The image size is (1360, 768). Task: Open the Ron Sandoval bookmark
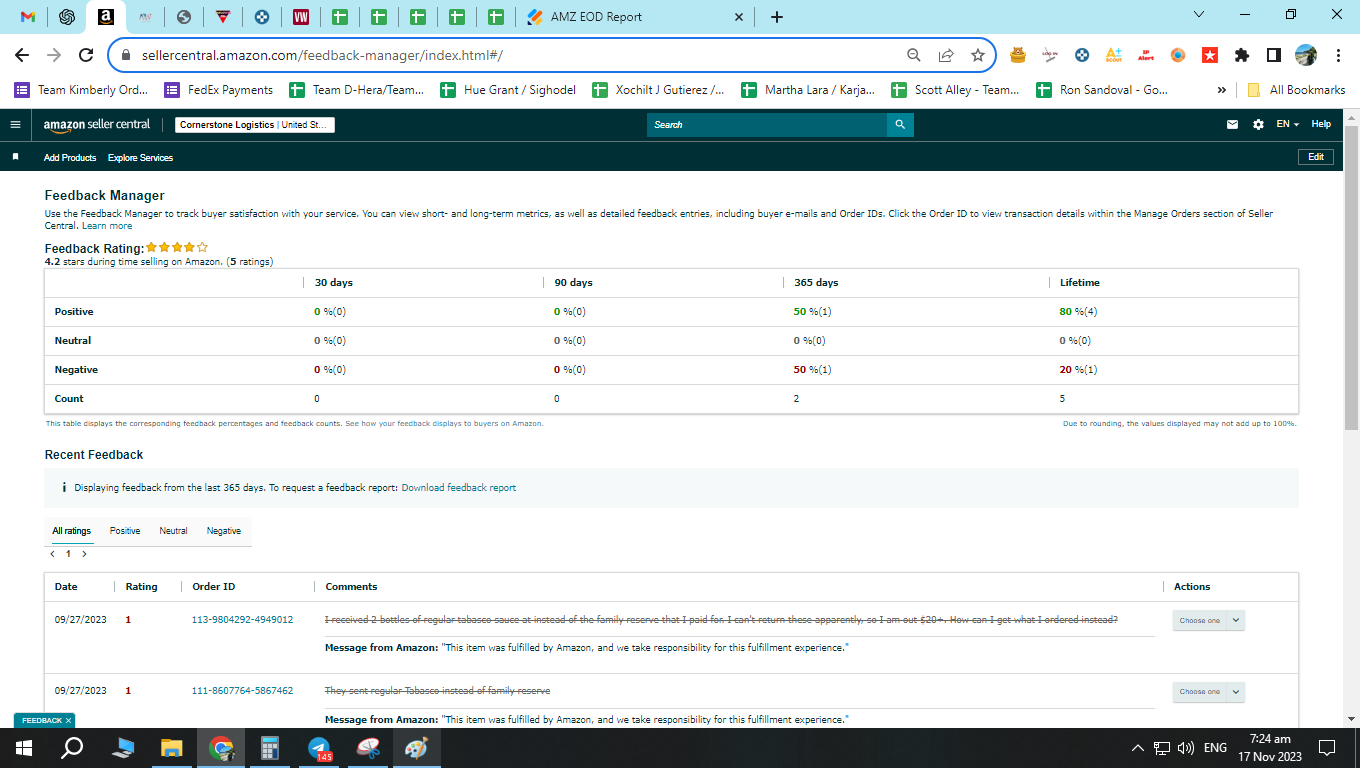point(1103,90)
